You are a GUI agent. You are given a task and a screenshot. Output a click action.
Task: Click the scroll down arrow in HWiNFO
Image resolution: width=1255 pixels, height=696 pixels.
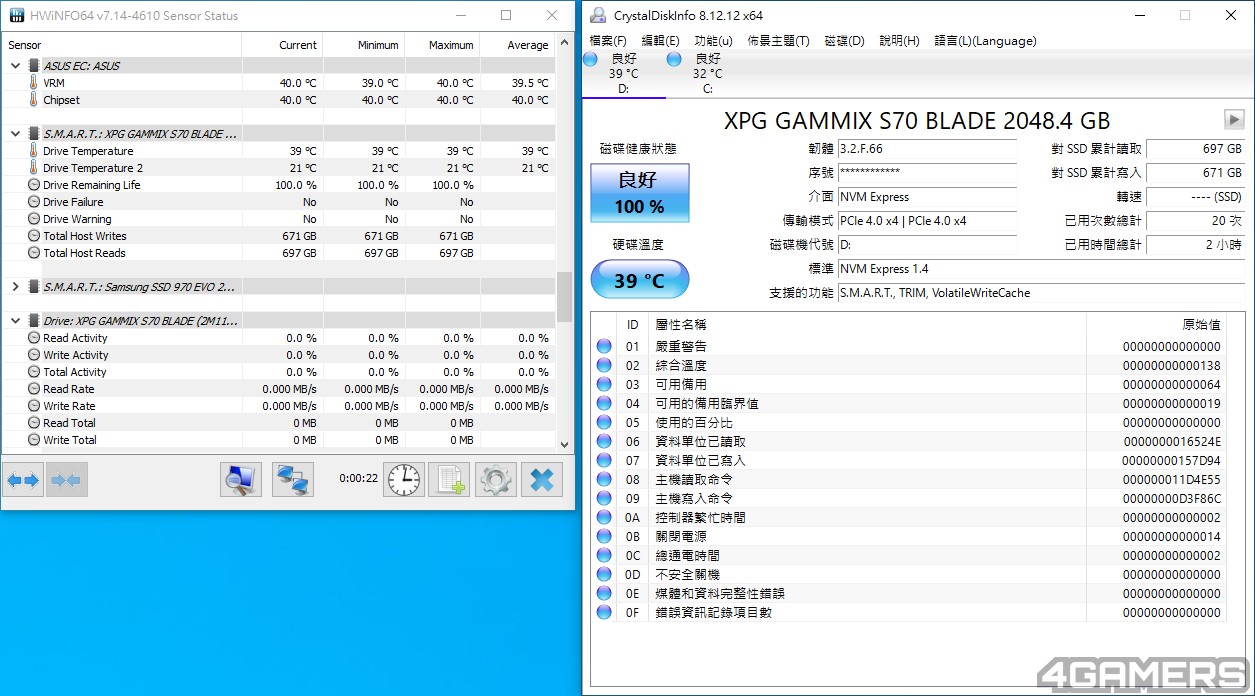(x=564, y=443)
